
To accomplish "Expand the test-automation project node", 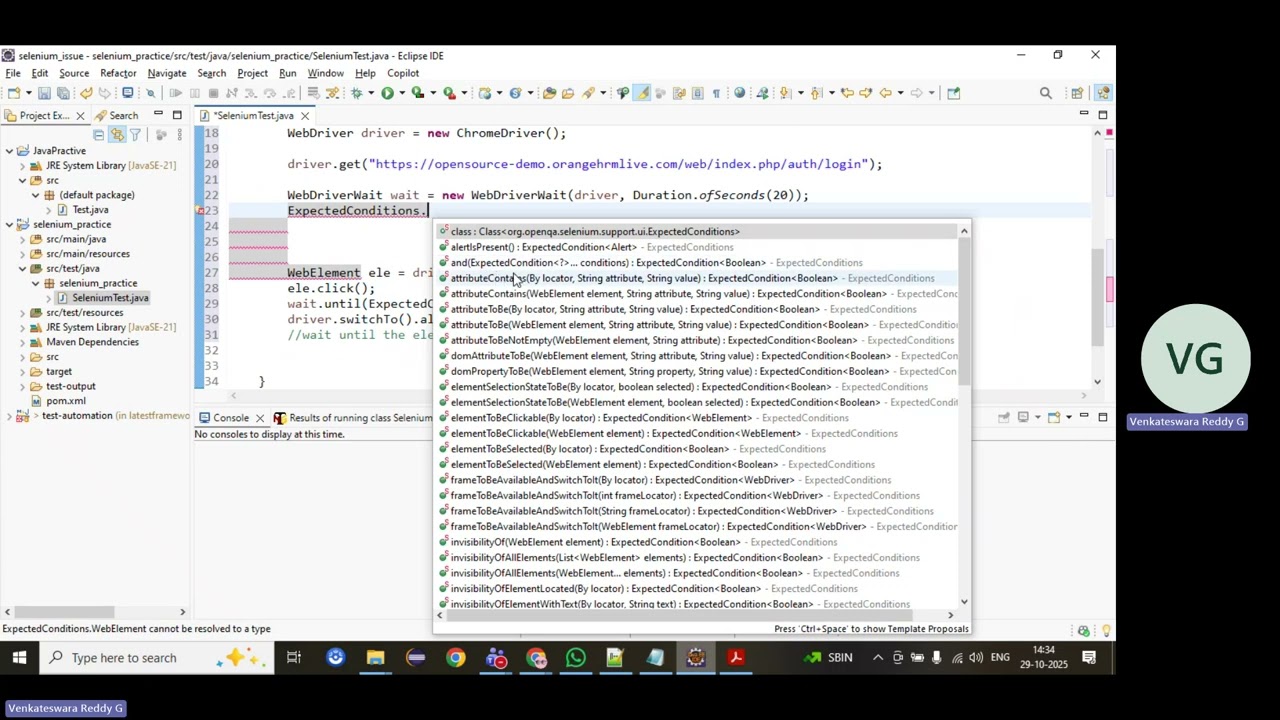I will pos(9,415).
